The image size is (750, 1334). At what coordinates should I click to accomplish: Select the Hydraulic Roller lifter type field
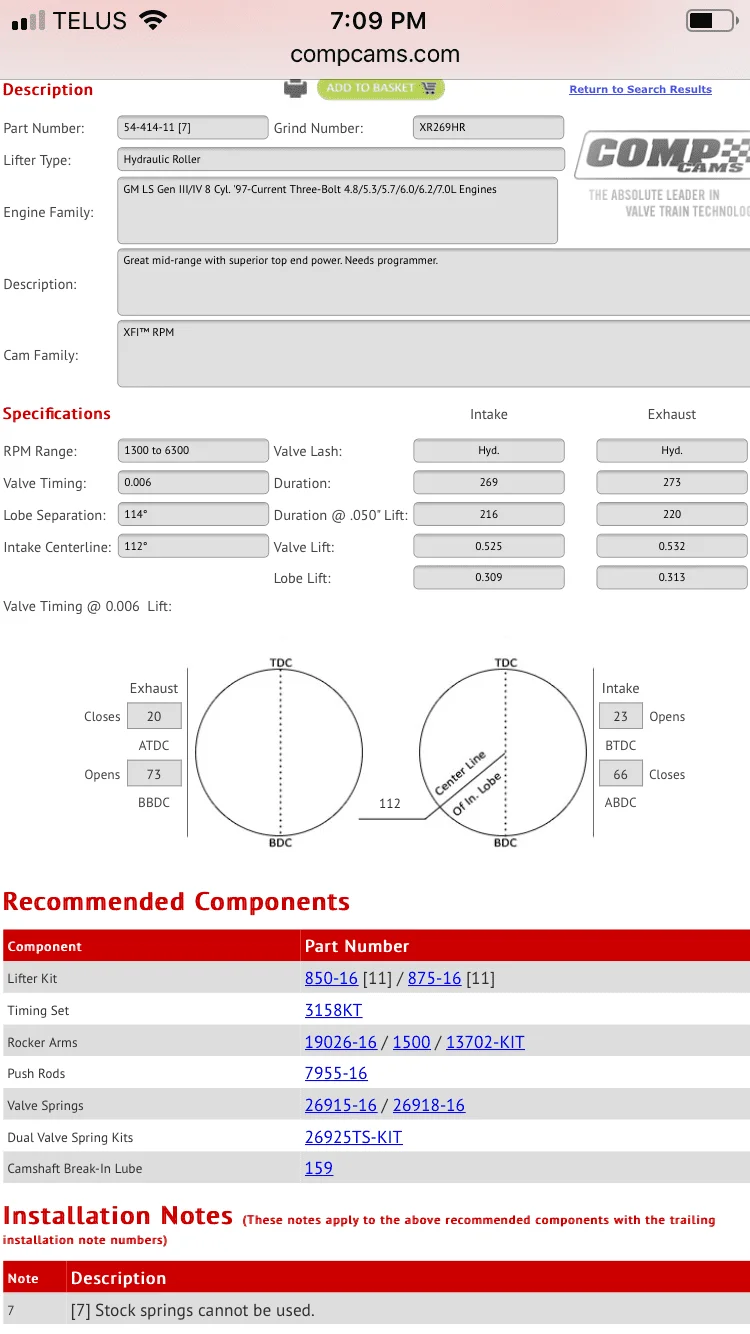pos(341,159)
